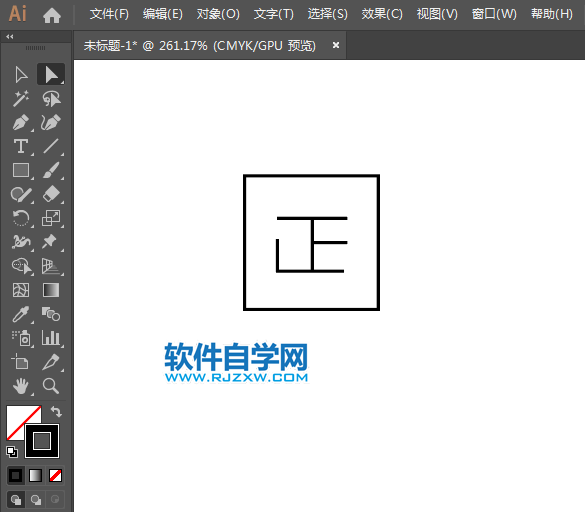This screenshot has height=512, width=585.
Task: Open the 视图(V) menu
Action: pos(437,14)
